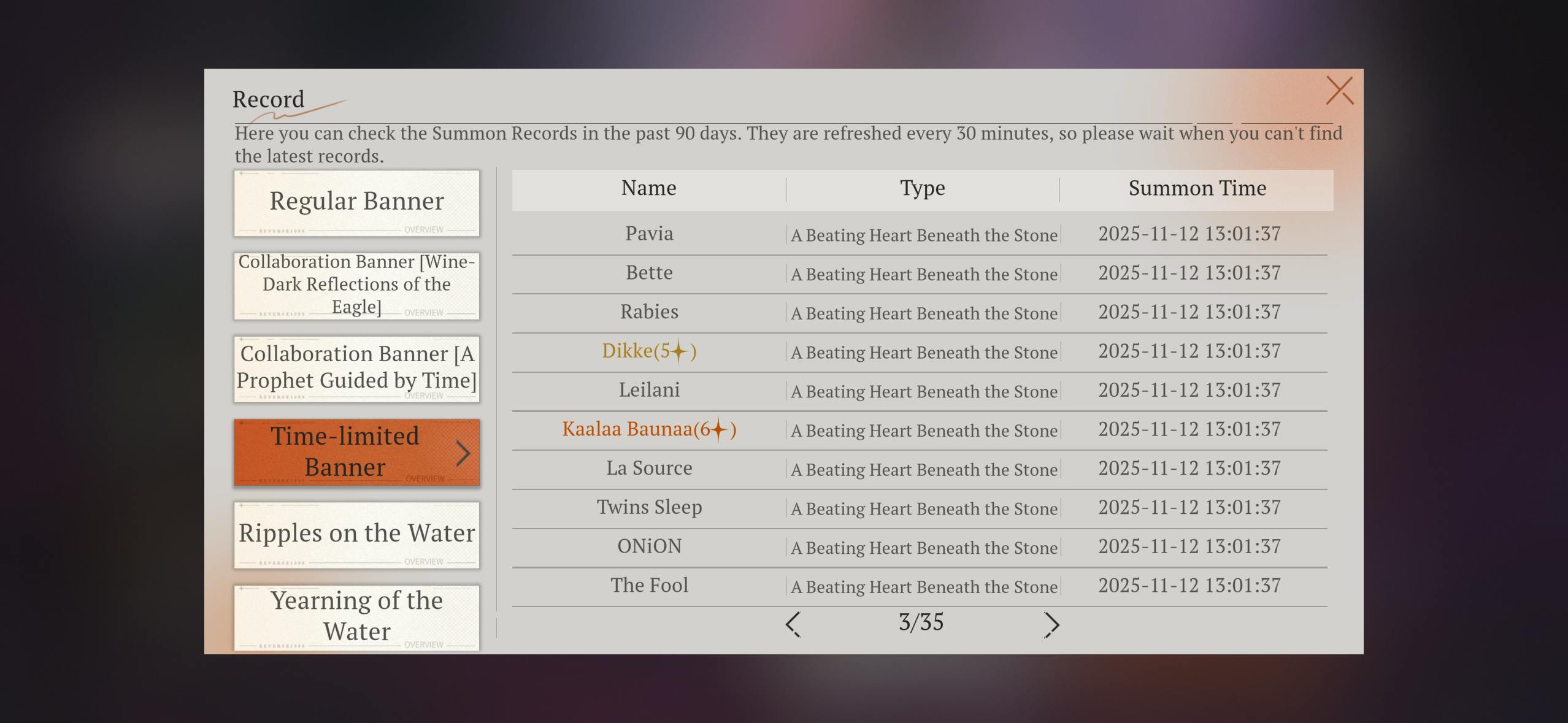Click the Type column header
This screenshot has width=1568, height=723.
(922, 188)
